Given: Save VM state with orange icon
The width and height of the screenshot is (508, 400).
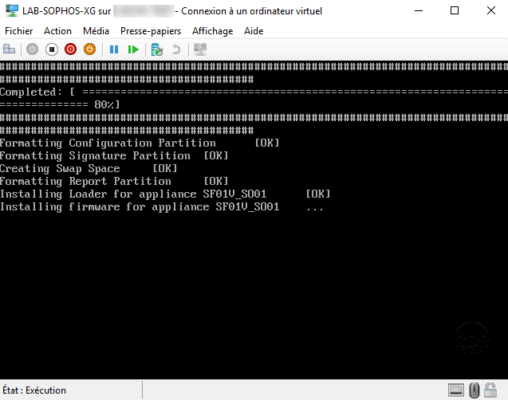Looking at the screenshot, I should coord(90,50).
